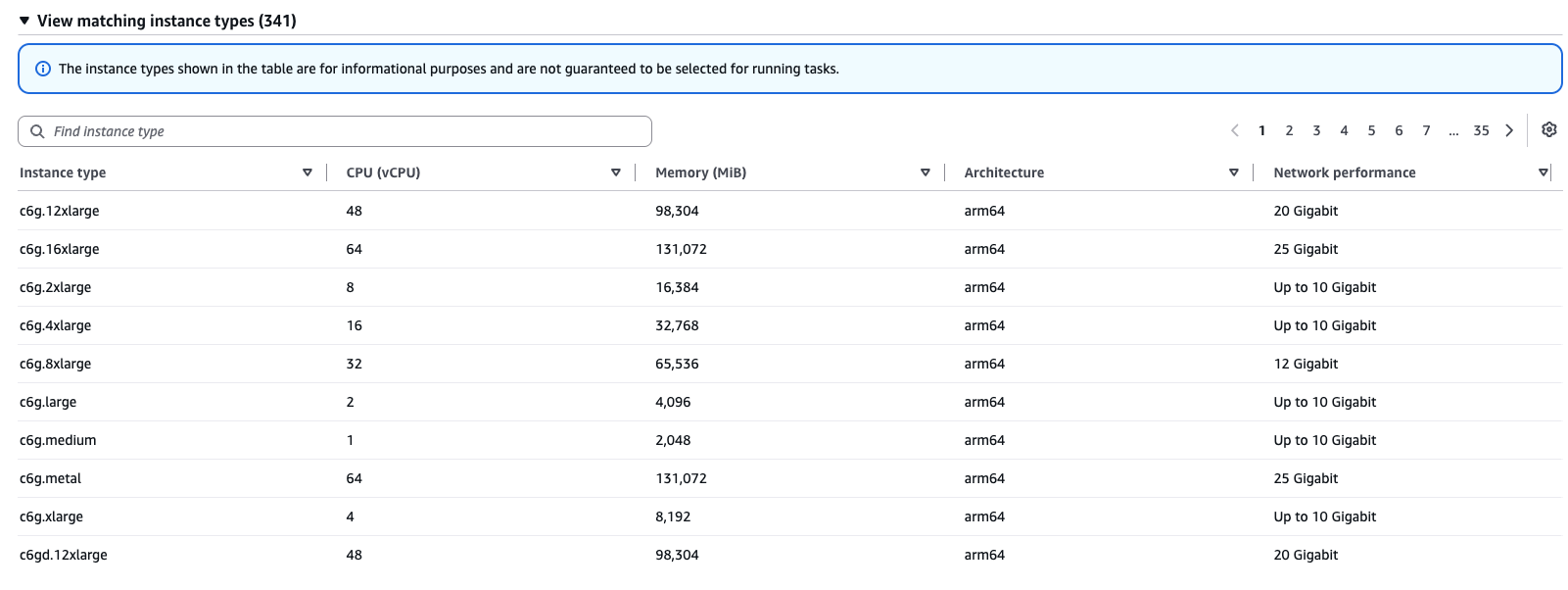1568x590 pixels.
Task: Click the Architecture column header
Action: pyautogui.click(x=1004, y=172)
